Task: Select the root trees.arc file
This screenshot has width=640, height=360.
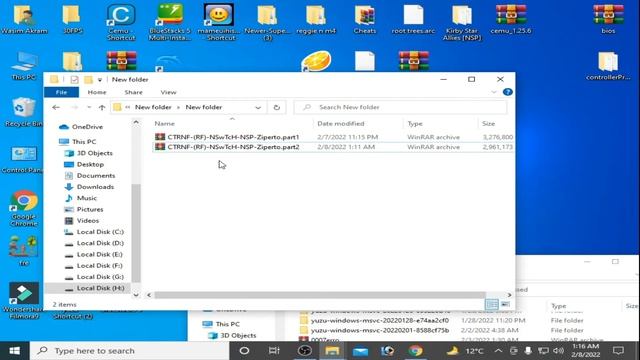Action: pyautogui.click(x=413, y=19)
